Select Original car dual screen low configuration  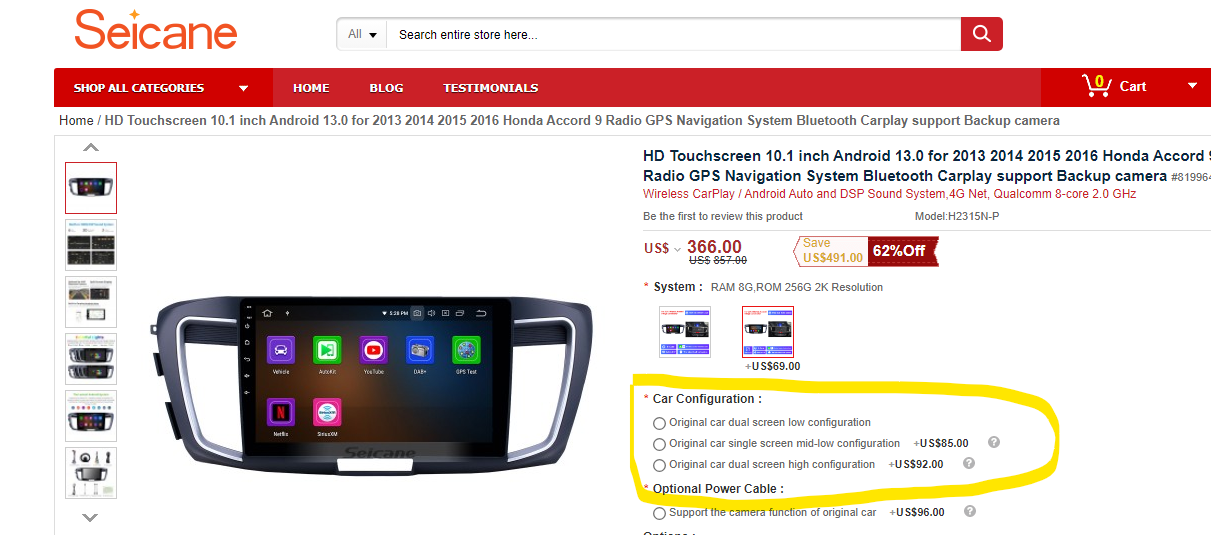tap(659, 423)
